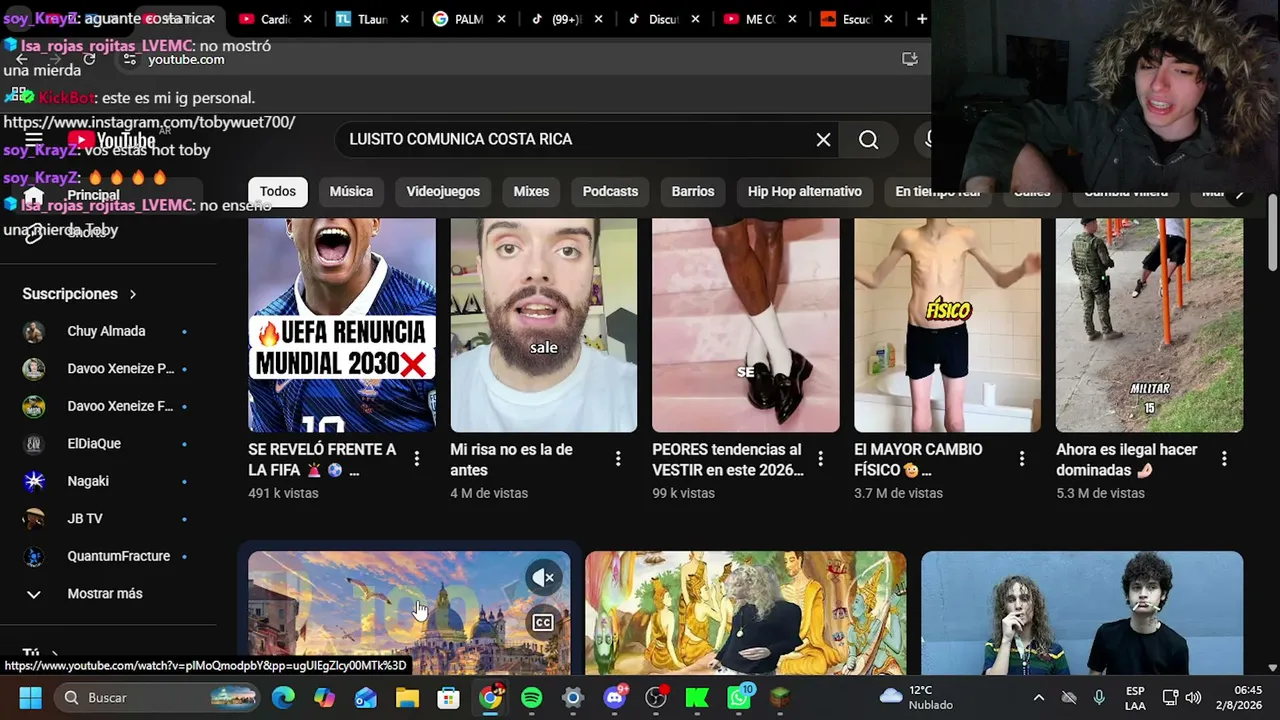The image size is (1280, 720).
Task: Open Davoo Xeneize F... subscription
Action: click(108, 407)
